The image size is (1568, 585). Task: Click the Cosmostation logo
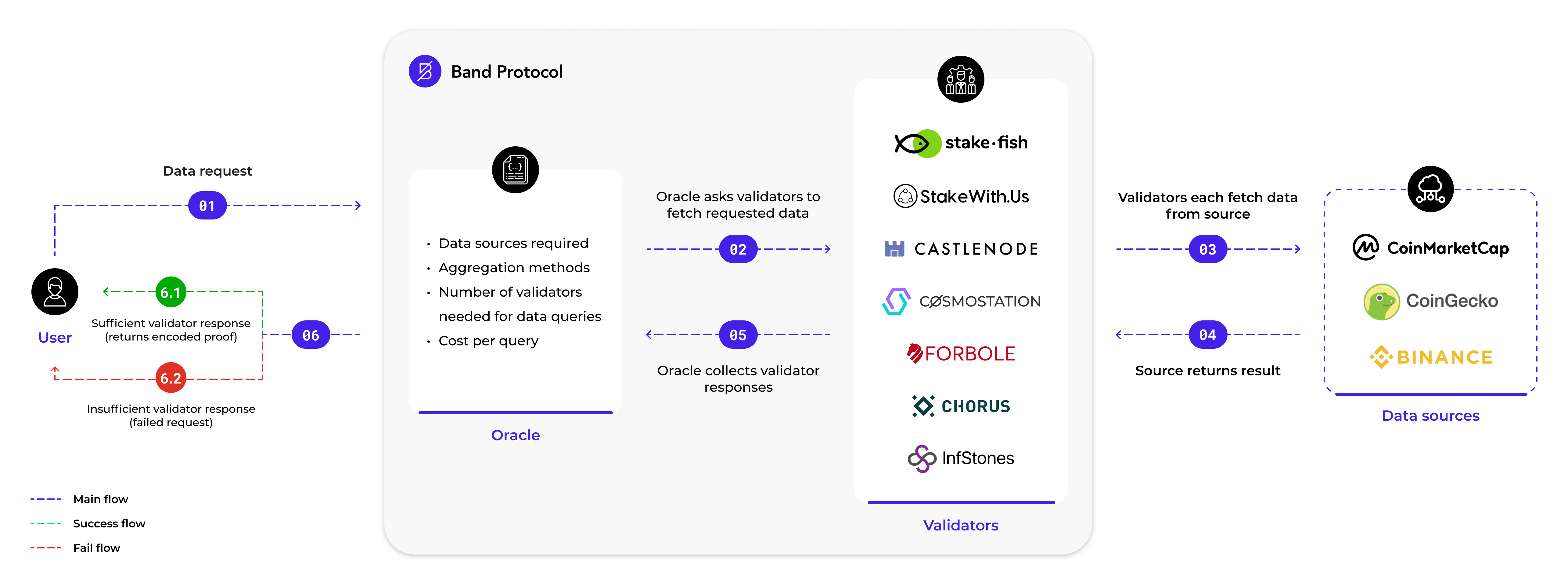coord(961,301)
